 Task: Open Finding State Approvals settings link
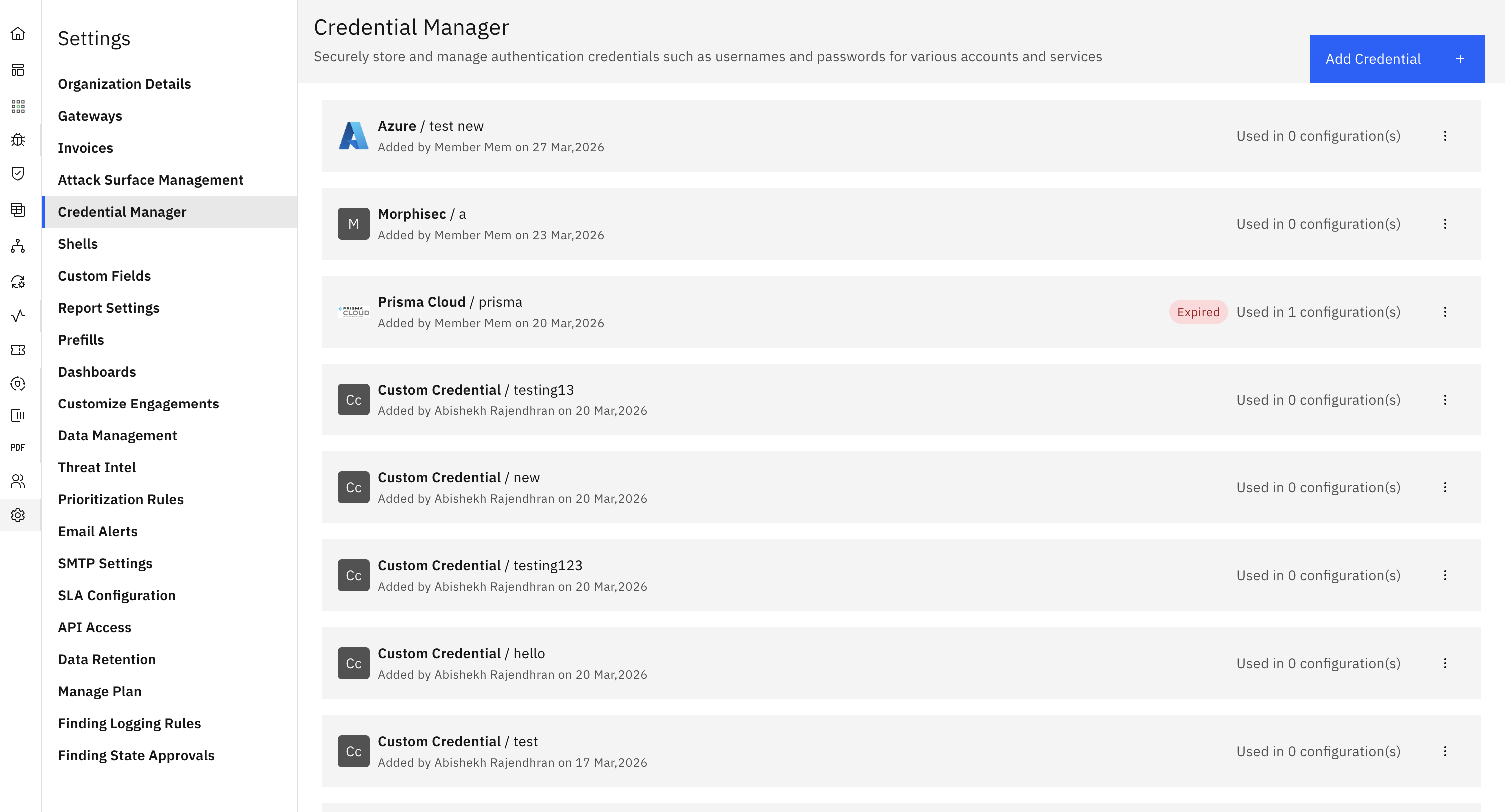136,756
